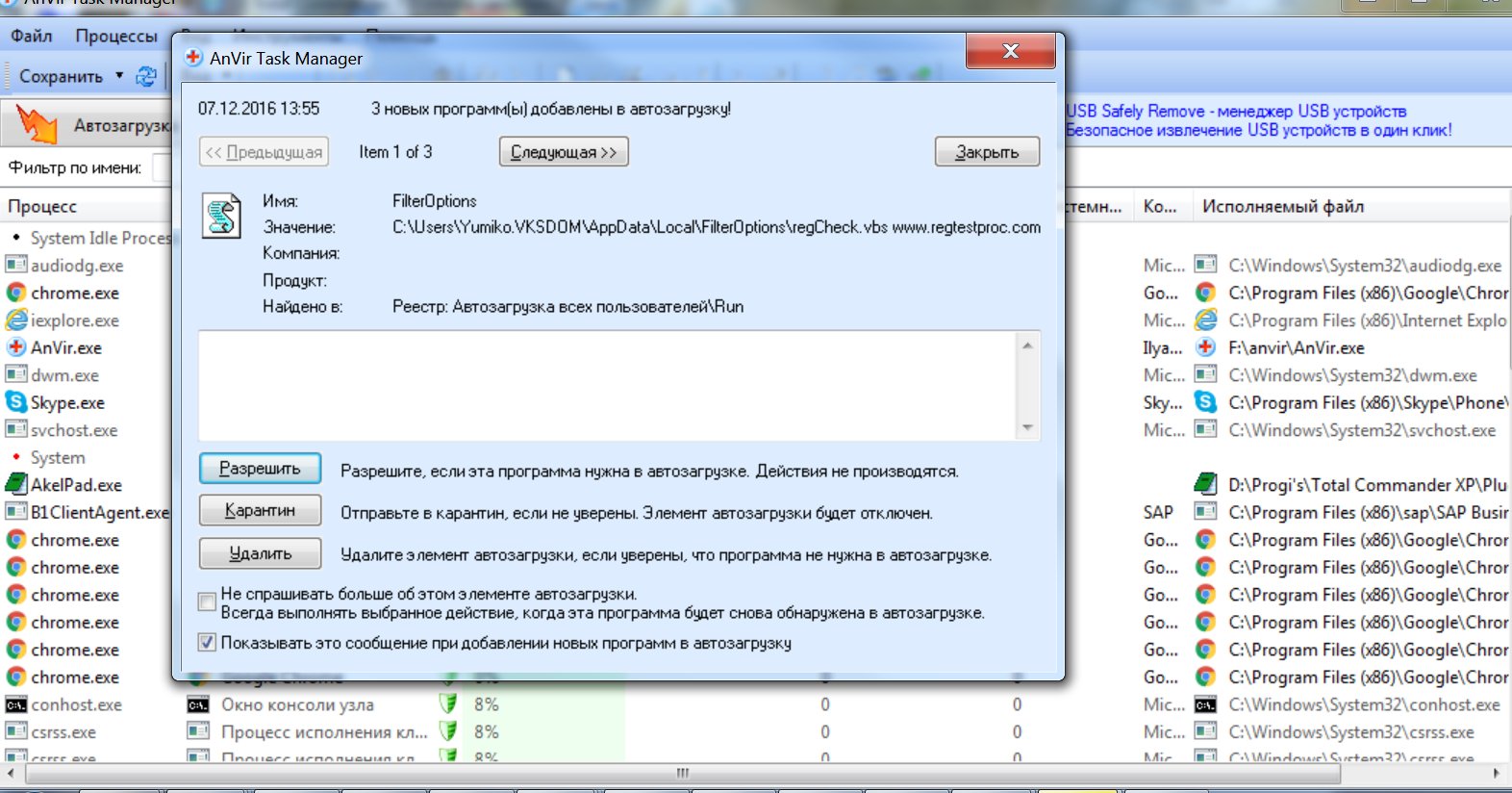Click the AnVir red cross icon in dialog title bar
Viewport: 1512px width, 793px height.
click(193, 57)
